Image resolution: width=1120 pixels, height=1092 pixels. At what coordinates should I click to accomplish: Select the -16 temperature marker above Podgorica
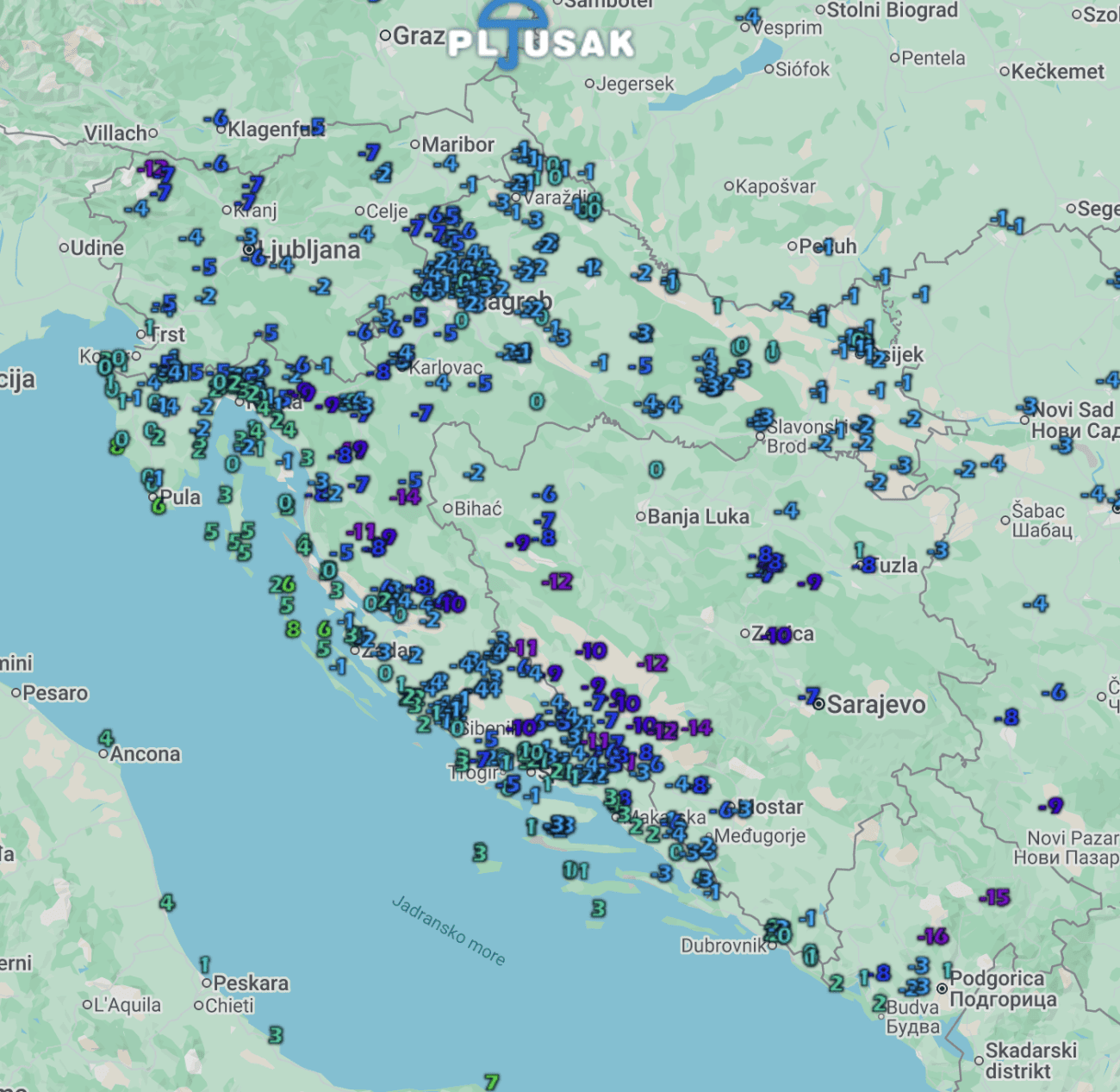pyautogui.click(x=933, y=936)
